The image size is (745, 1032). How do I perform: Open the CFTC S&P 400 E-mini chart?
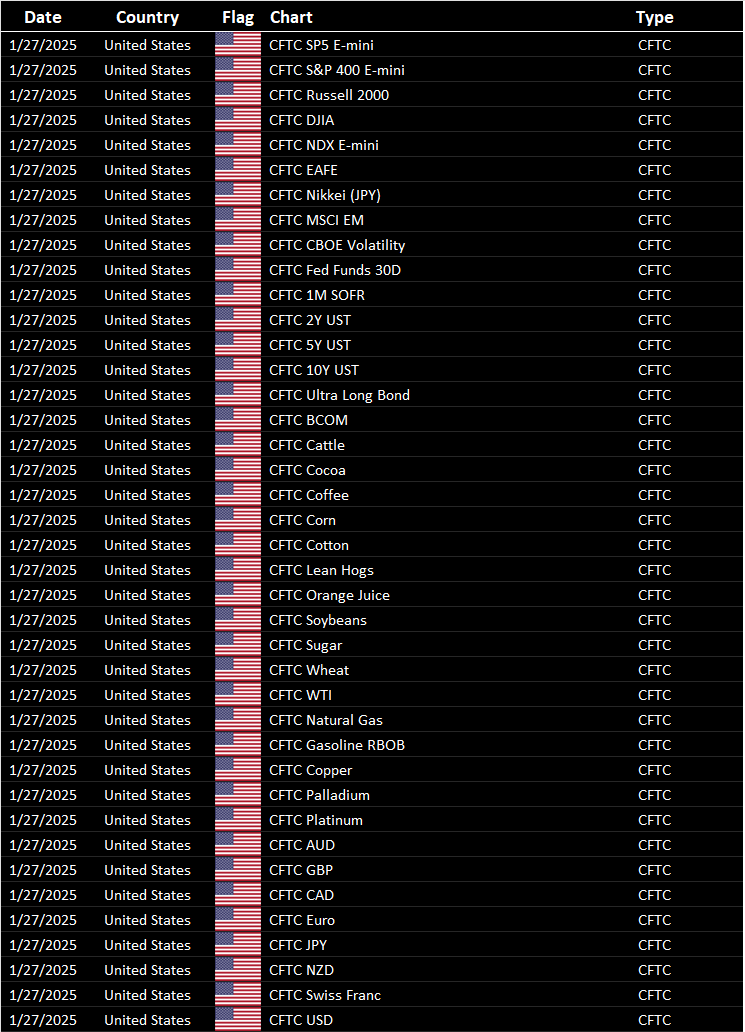[x=336, y=70]
